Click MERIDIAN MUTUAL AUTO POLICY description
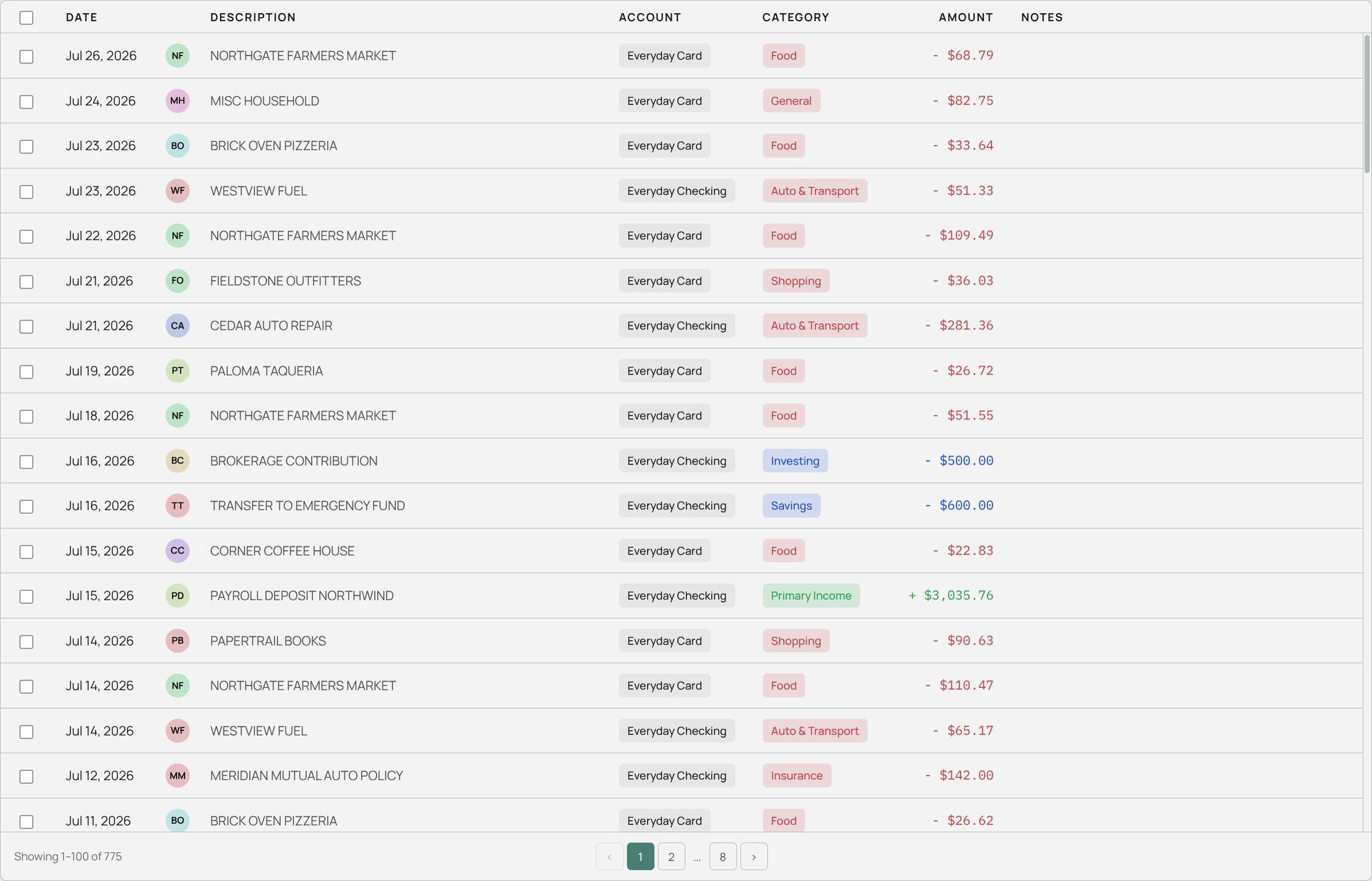Viewport: 1372px width, 881px height. tap(307, 775)
